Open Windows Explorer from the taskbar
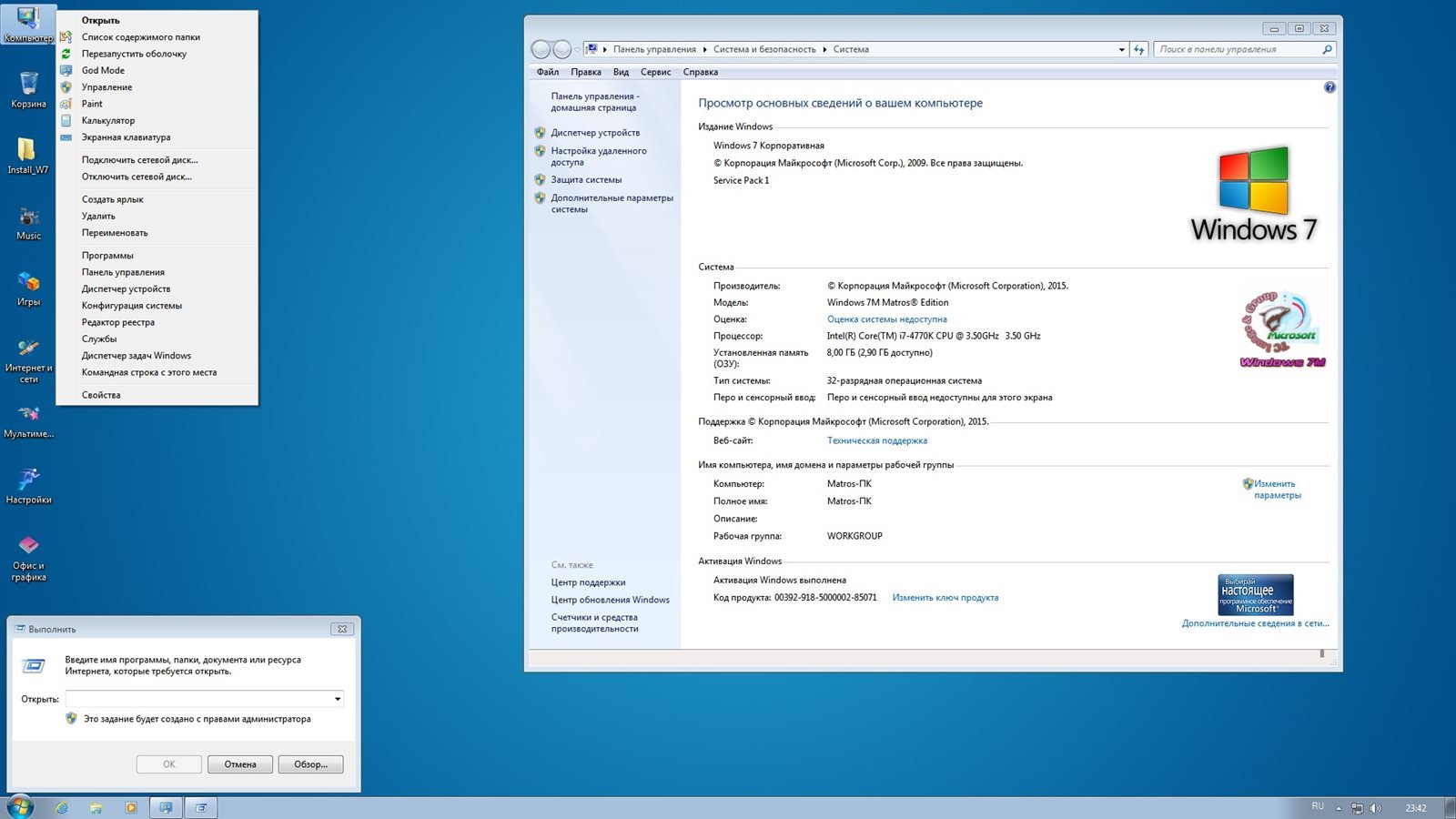The width and height of the screenshot is (1456, 819). click(96, 807)
